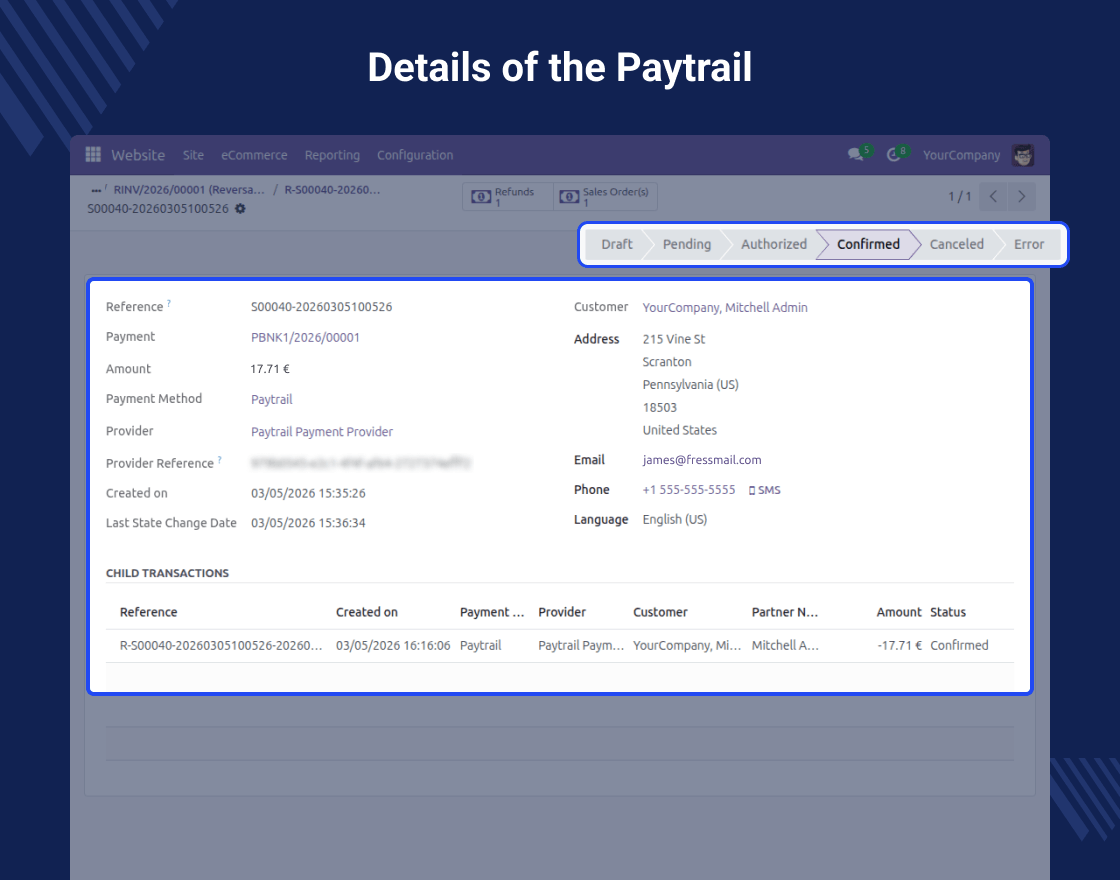Open the Paytrail payment method link
1120x880 pixels.
(271, 399)
